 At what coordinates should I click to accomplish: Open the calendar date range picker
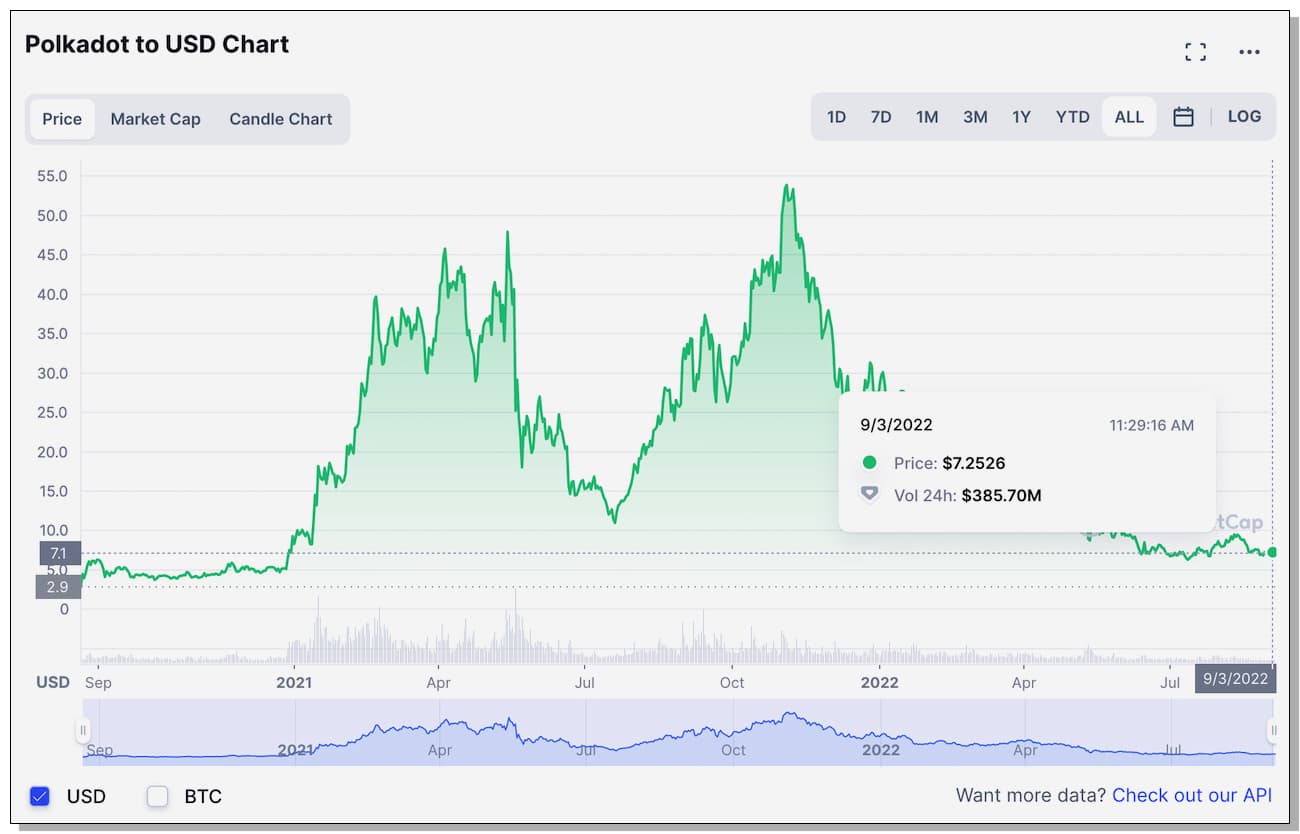pos(1183,117)
